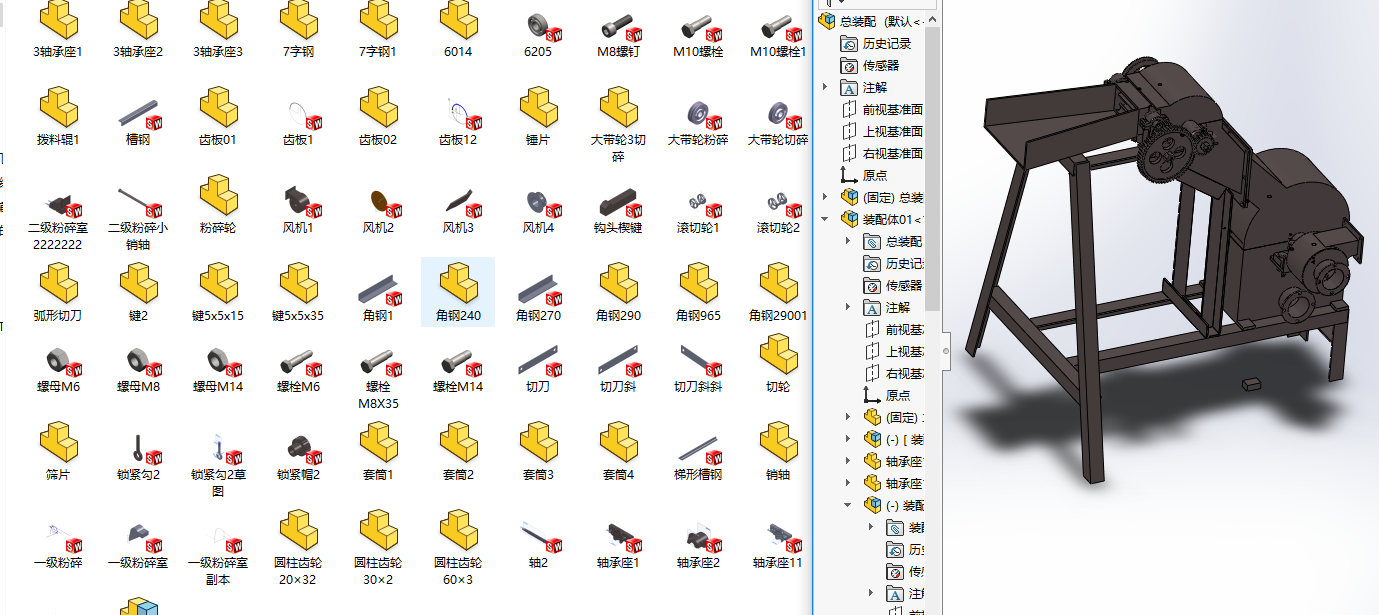This screenshot has height=615, width=1379.
Task: Click the feature tree vertical scrollbar
Action: pyautogui.click(x=933, y=168)
